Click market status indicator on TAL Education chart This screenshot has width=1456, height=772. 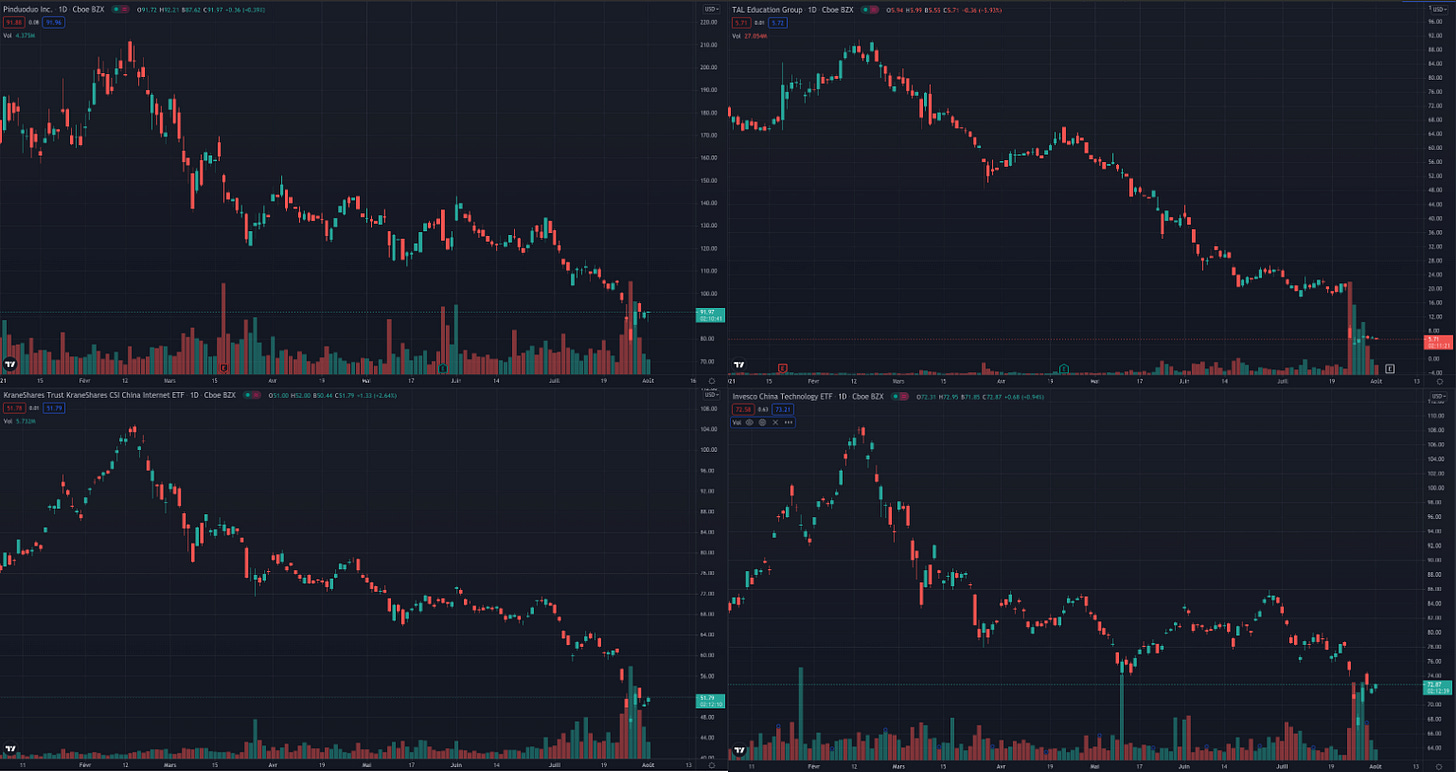pos(870,10)
